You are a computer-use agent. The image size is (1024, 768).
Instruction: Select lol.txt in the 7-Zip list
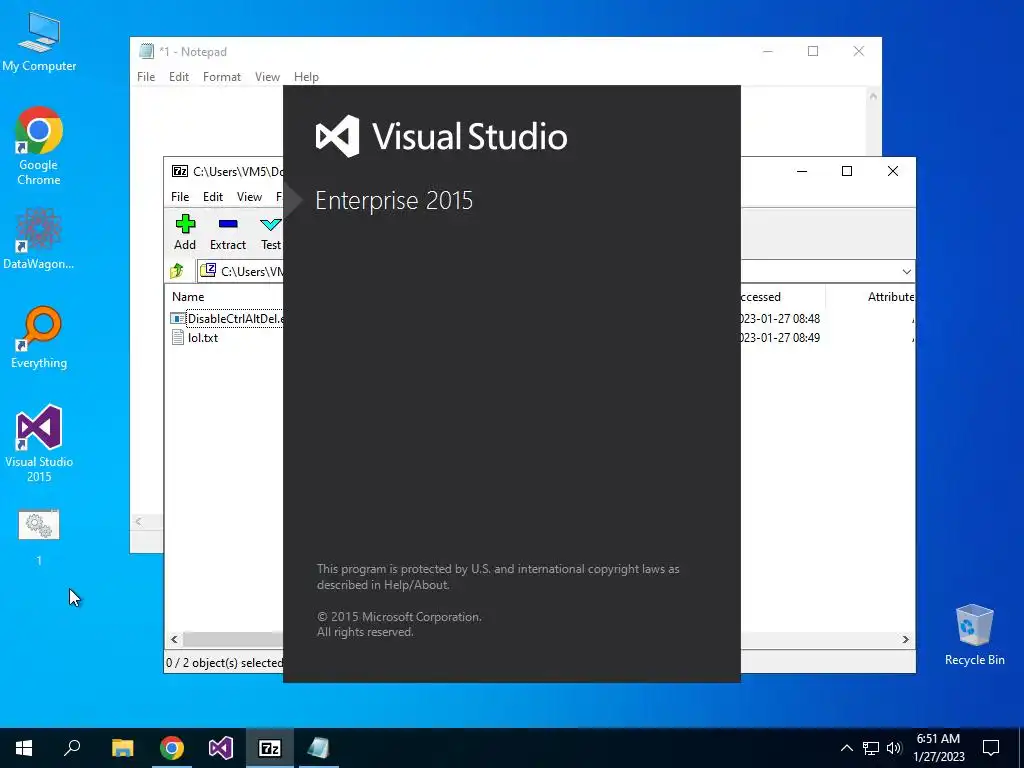click(x=195, y=338)
